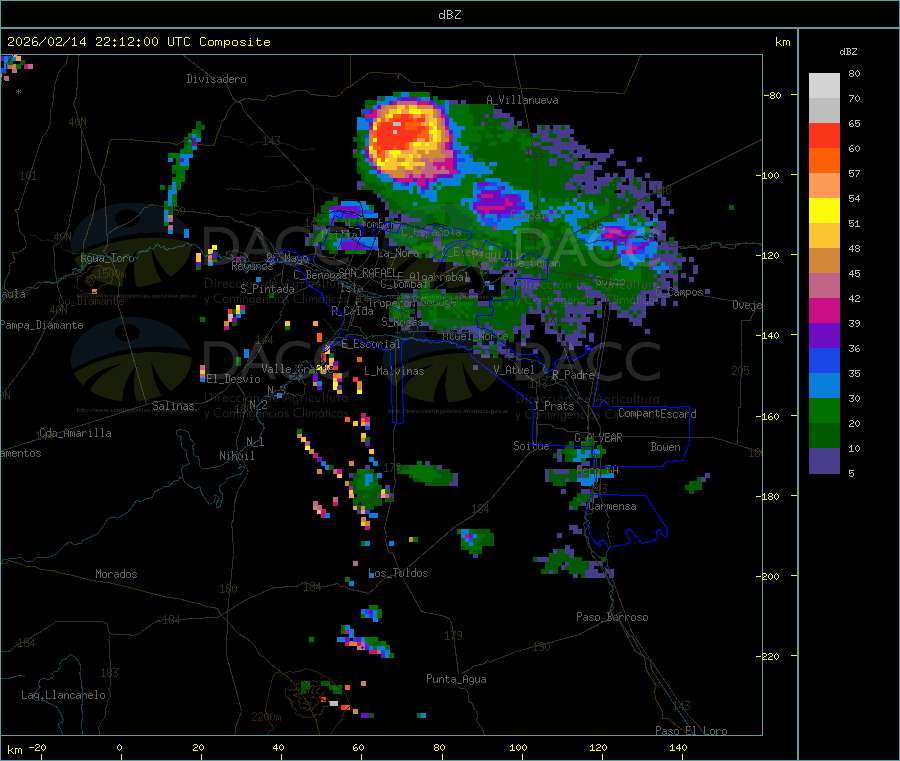
Task: Select the dark green 10-20 dBZ swatch
Action: [824, 436]
